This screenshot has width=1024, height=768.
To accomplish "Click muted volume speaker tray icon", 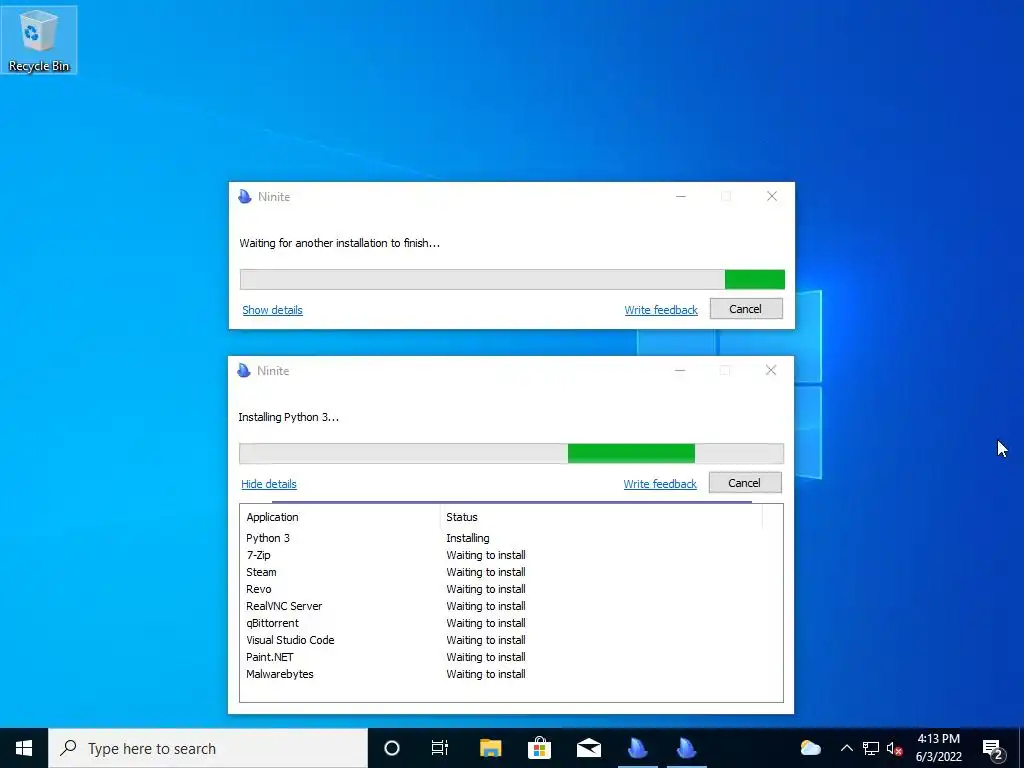I will pos(894,748).
